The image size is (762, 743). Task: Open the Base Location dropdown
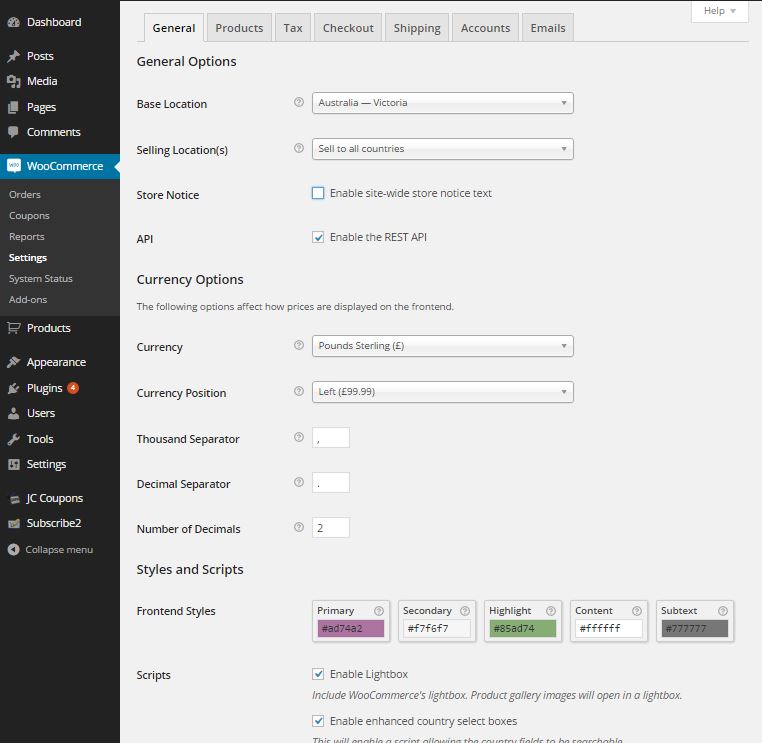(442, 103)
